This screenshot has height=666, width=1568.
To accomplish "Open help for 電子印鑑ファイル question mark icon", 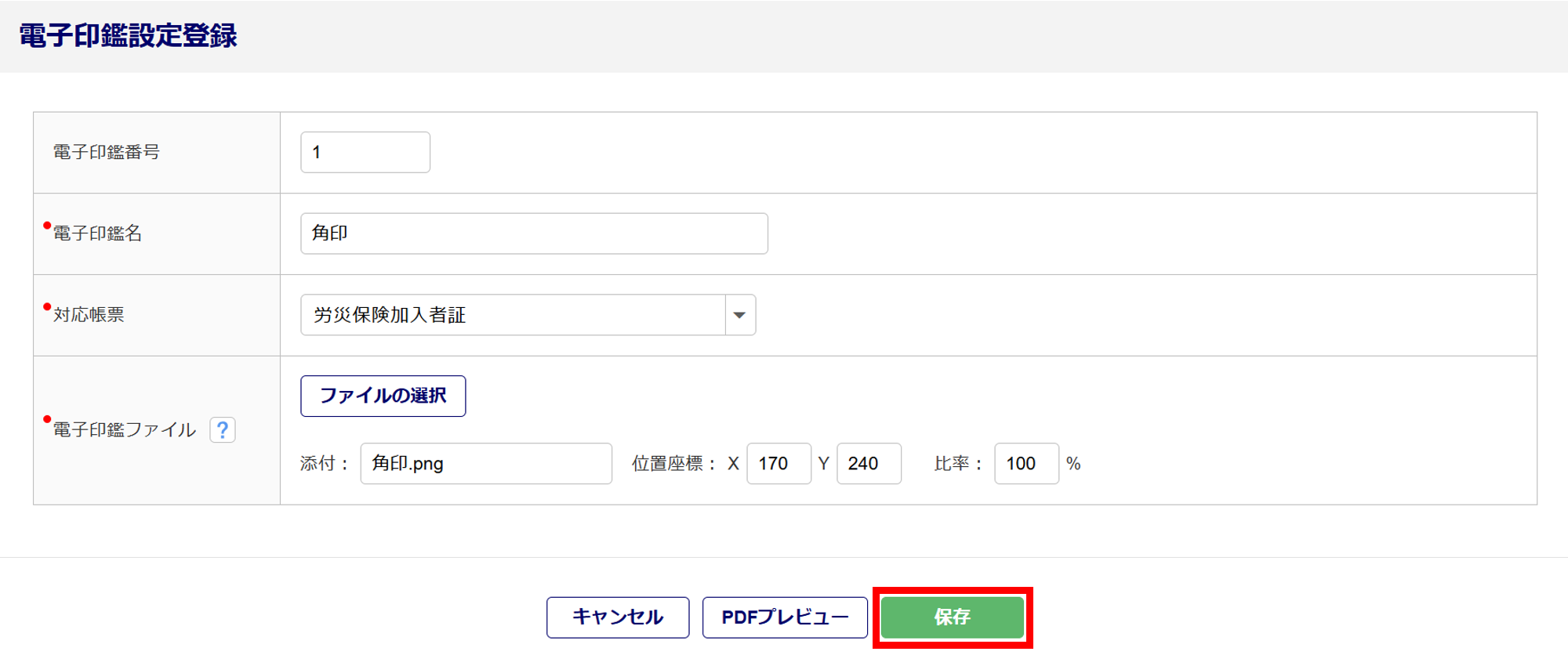I will (223, 429).
